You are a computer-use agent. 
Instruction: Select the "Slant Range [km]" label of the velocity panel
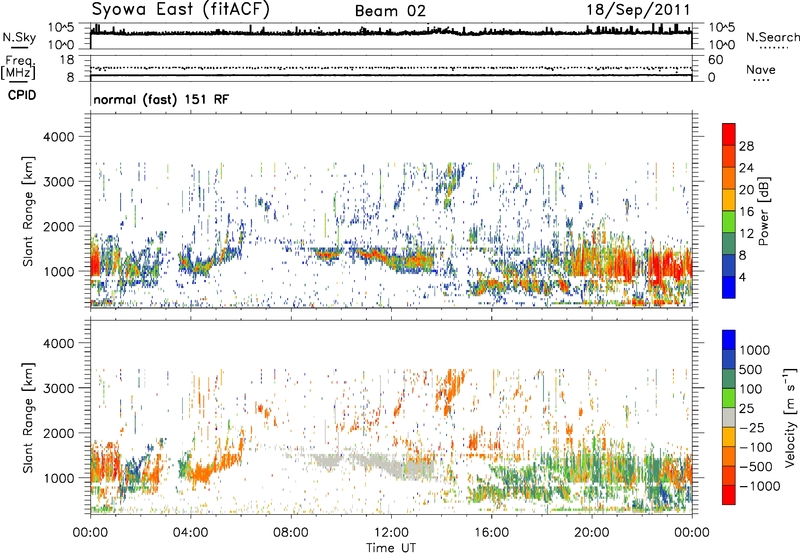pyautogui.click(x=28, y=417)
